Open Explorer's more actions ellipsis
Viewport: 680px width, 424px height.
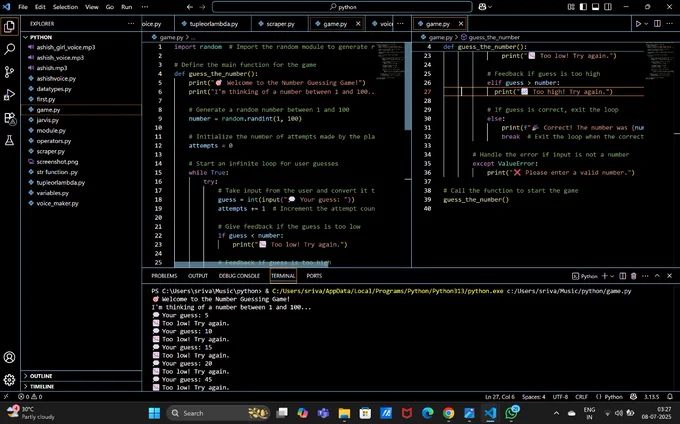[x=131, y=24]
